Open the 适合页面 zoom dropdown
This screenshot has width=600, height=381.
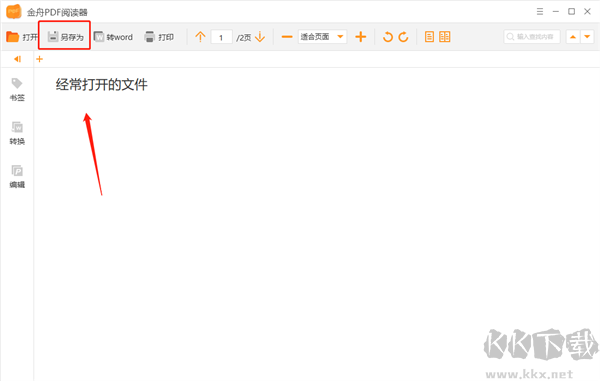coord(322,37)
